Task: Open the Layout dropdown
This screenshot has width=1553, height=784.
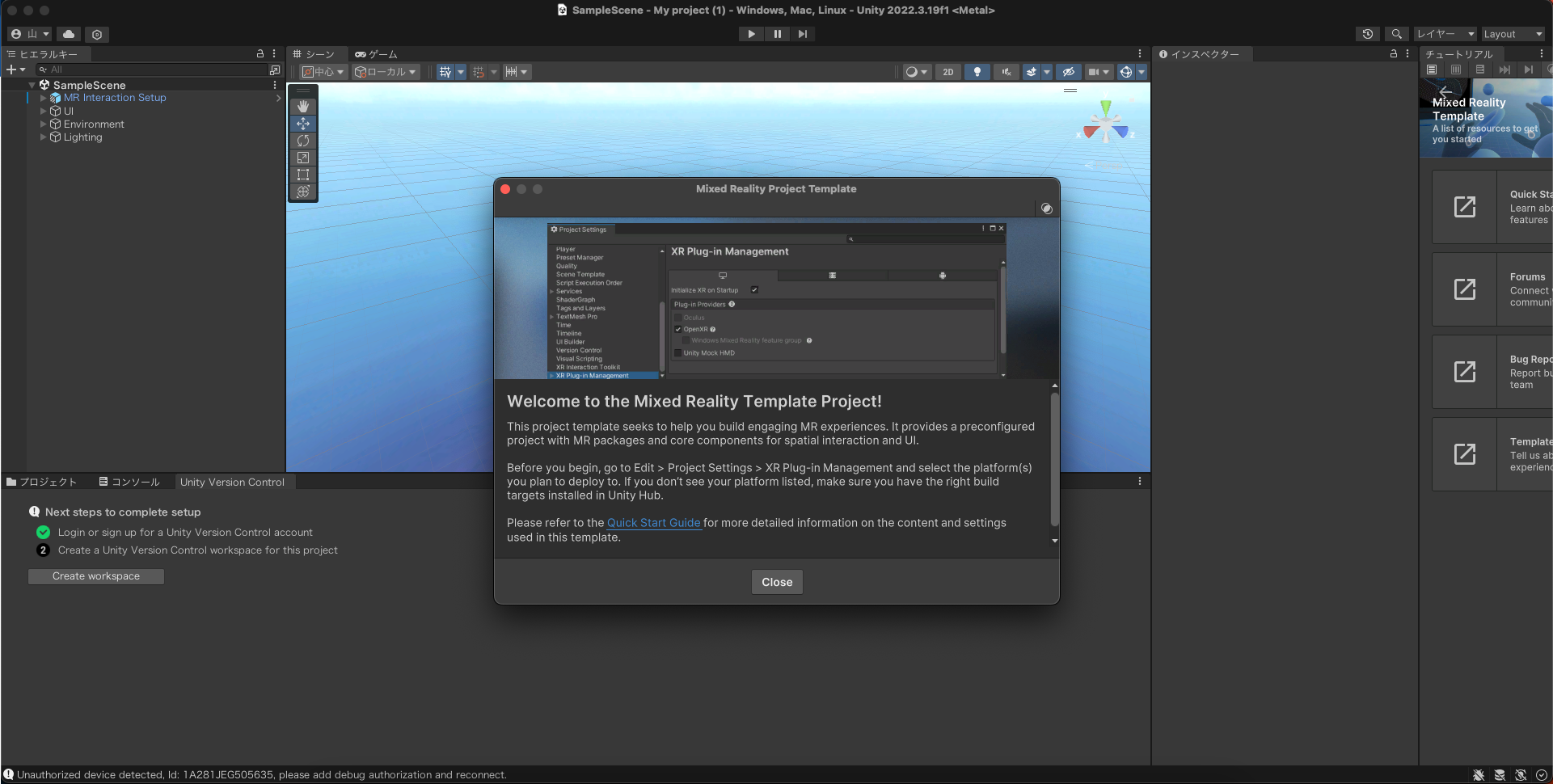Action: click(1513, 34)
